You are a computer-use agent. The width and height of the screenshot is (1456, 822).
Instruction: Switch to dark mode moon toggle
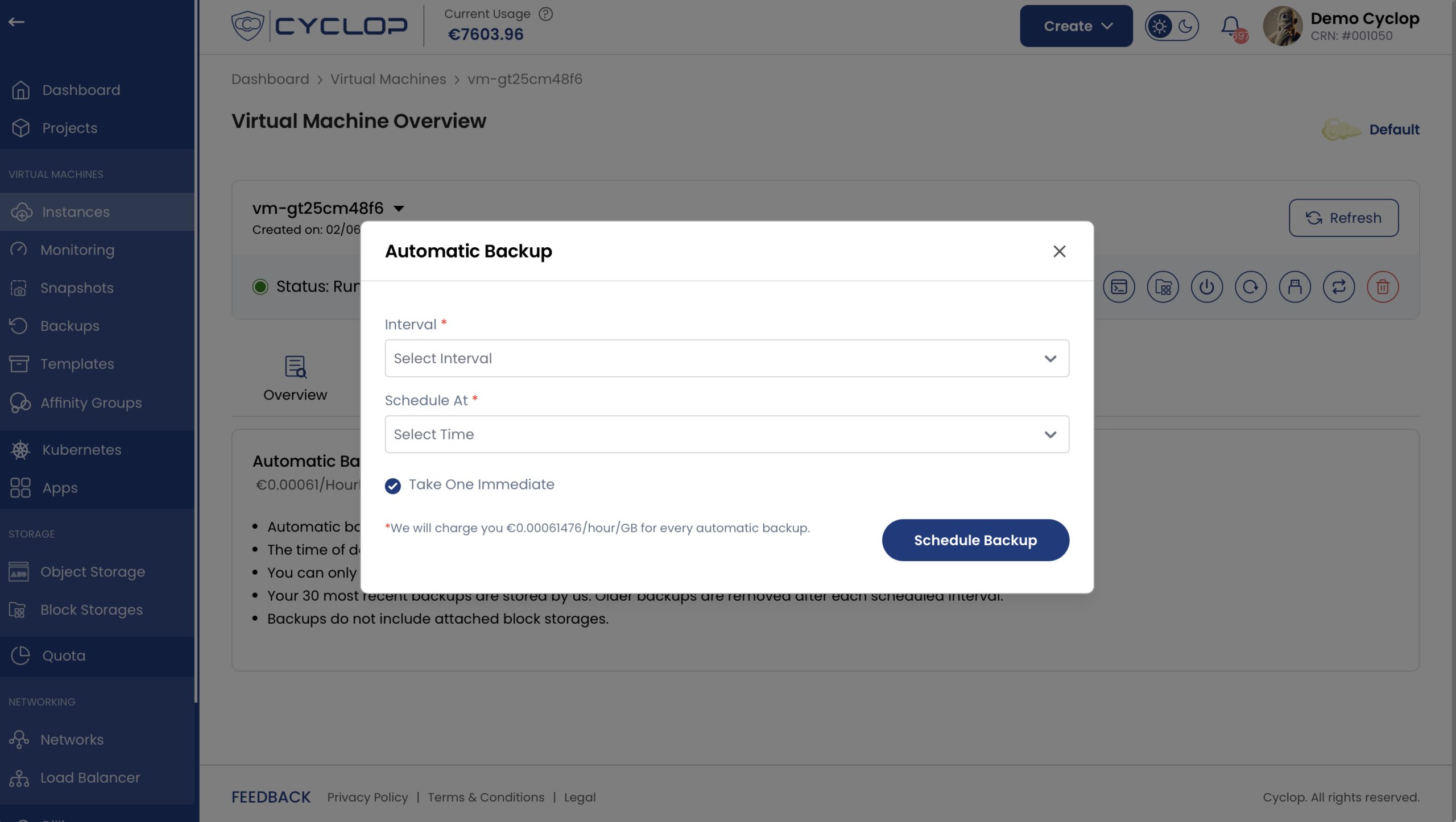point(1185,26)
